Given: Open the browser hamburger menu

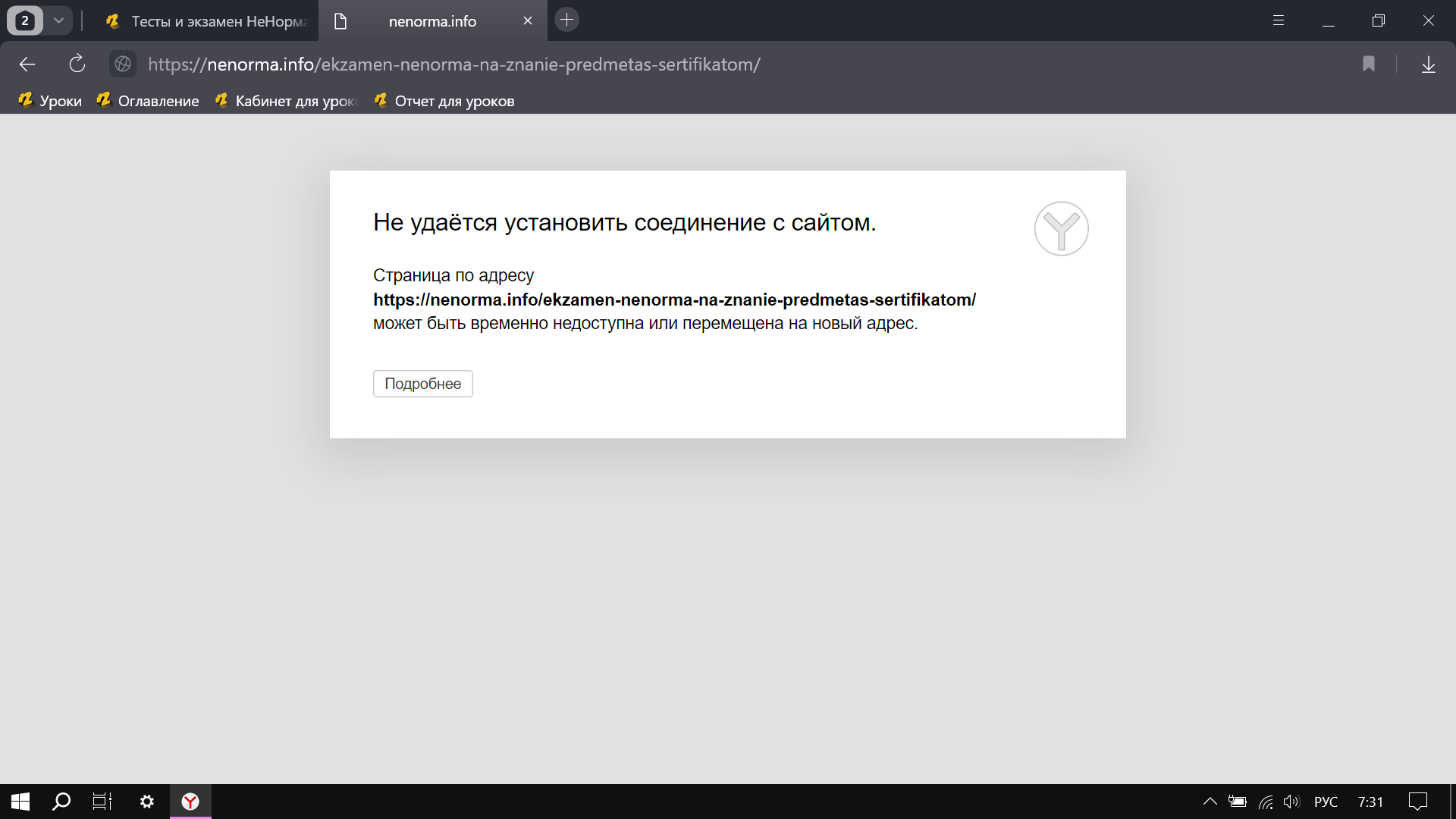Looking at the screenshot, I should pyautogui.click(x=1278, y=20).
